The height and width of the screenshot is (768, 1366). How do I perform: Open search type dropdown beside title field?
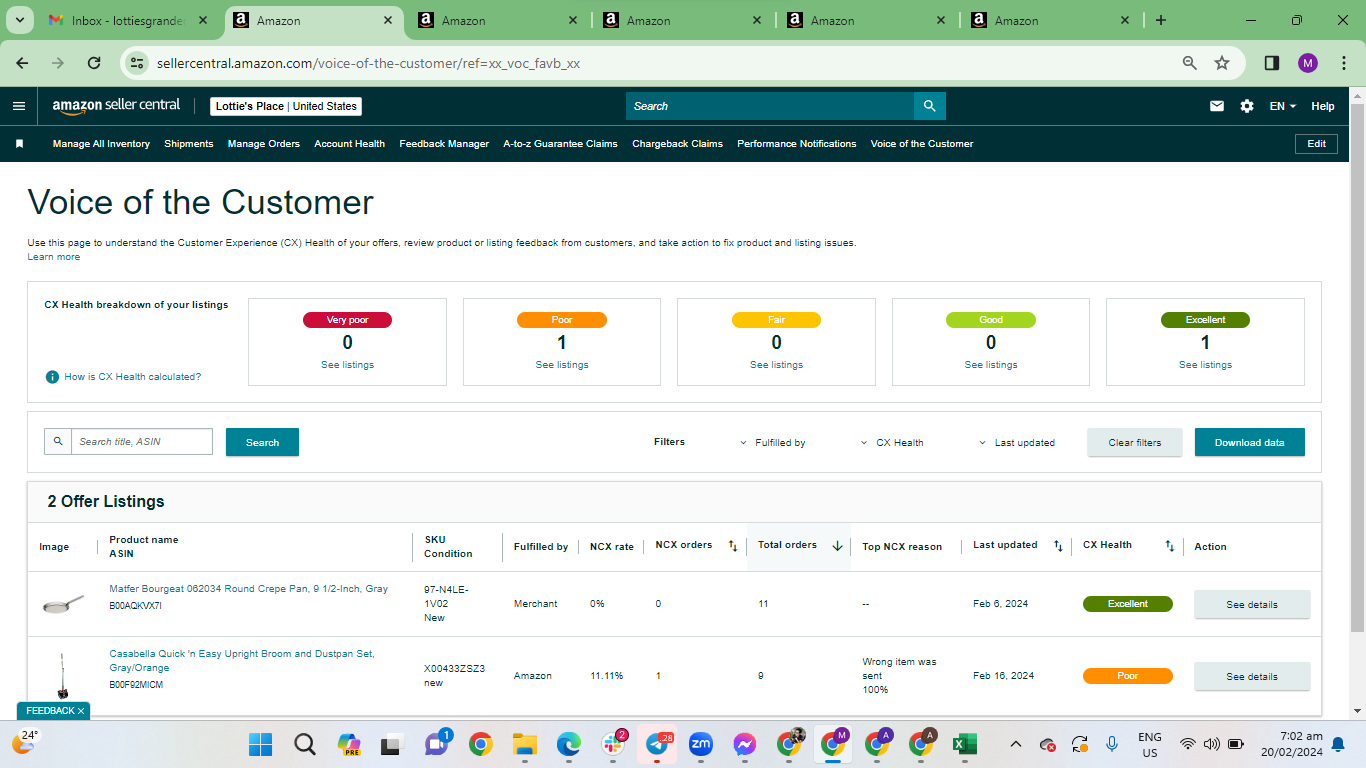pos(58,442)
